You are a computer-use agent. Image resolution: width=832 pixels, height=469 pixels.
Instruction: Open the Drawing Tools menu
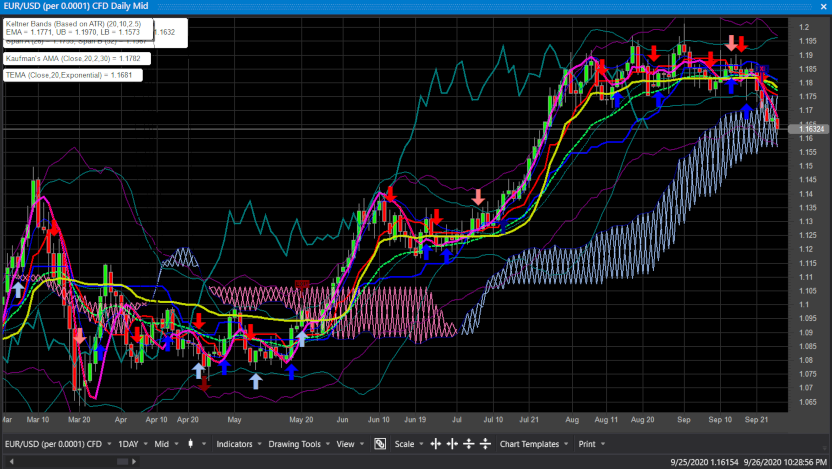299,444
